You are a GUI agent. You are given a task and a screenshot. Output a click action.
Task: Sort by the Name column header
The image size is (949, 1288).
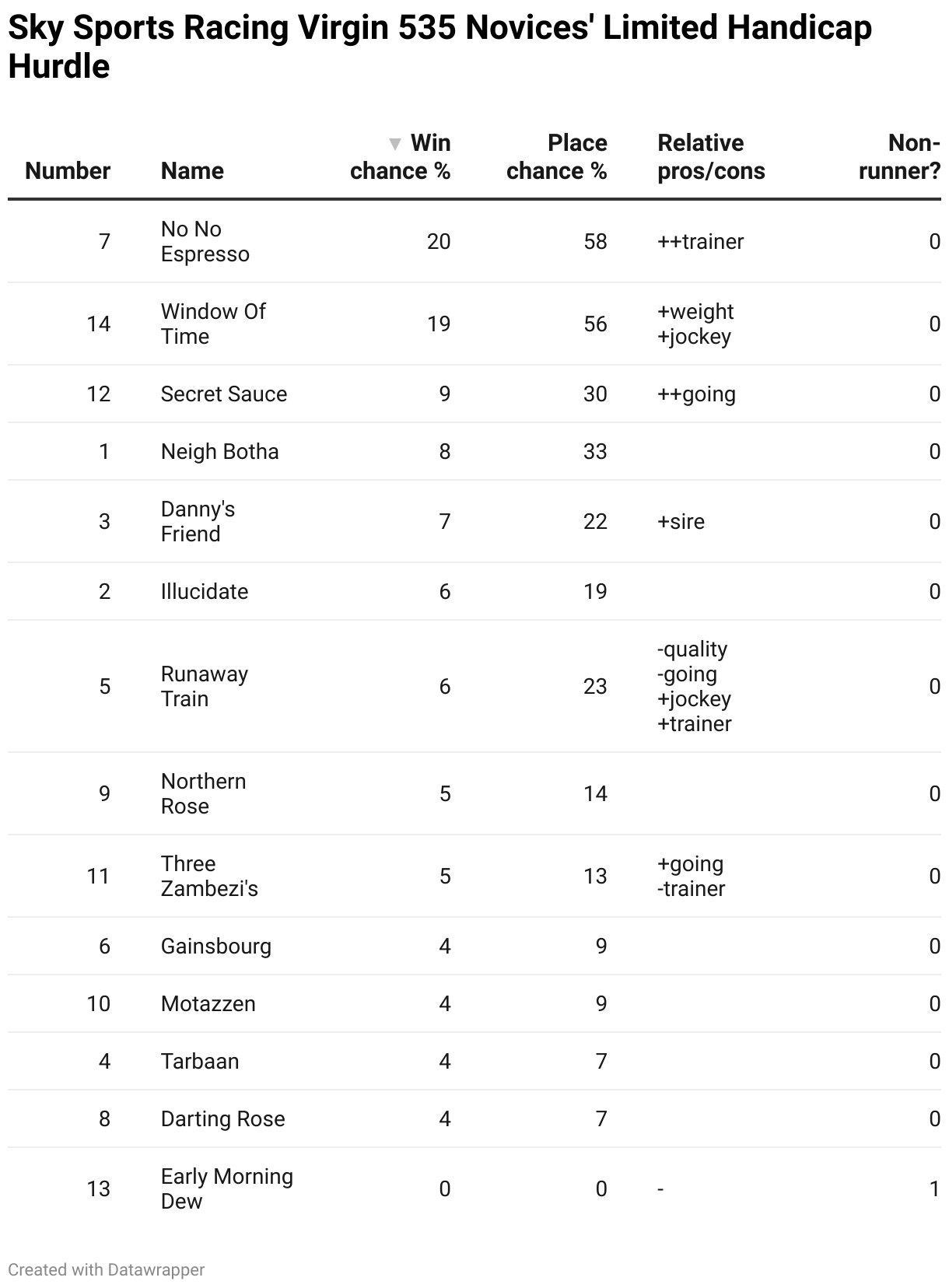click(192, 171)
